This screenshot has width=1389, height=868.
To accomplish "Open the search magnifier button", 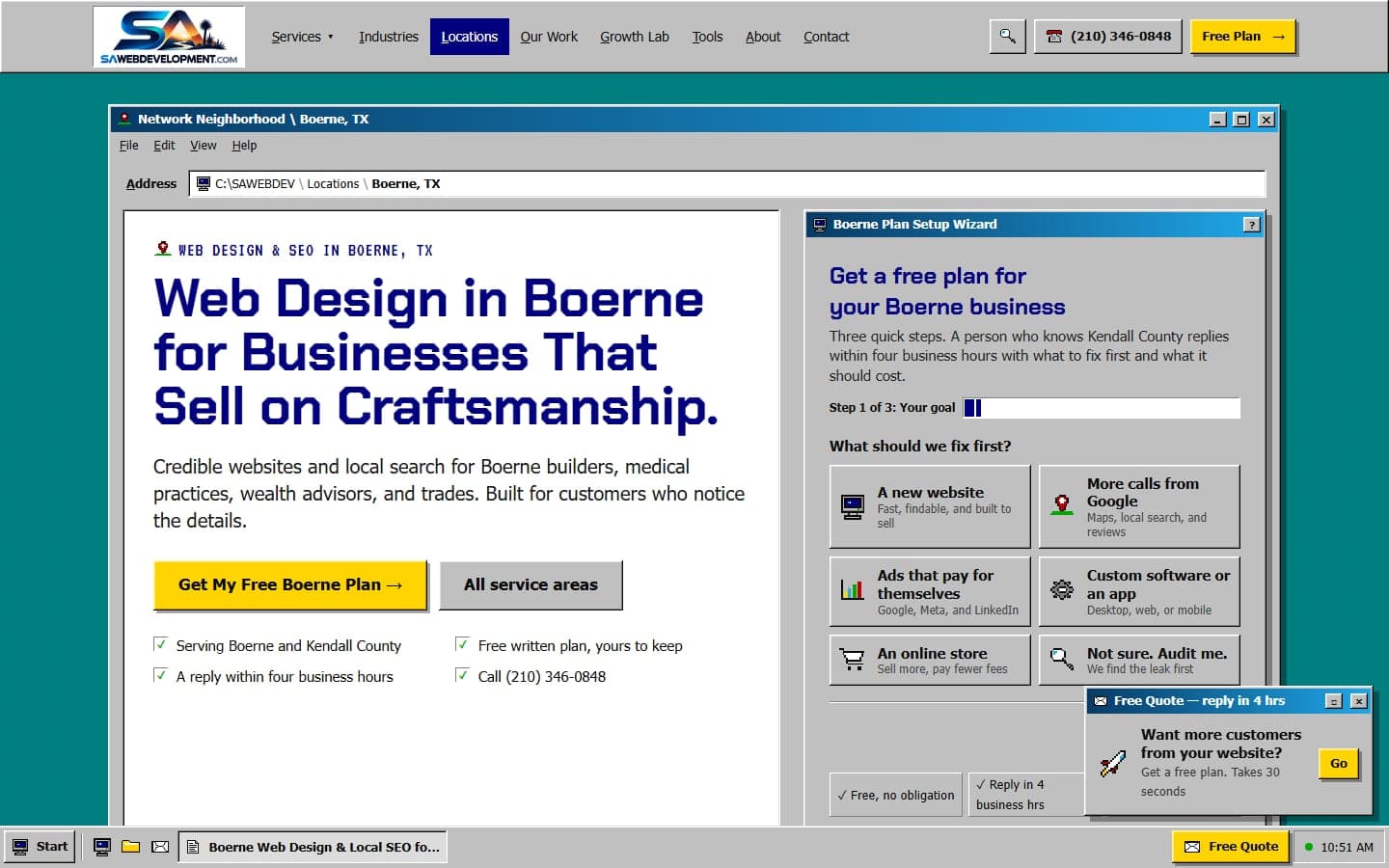I will tap(1007, 37).
